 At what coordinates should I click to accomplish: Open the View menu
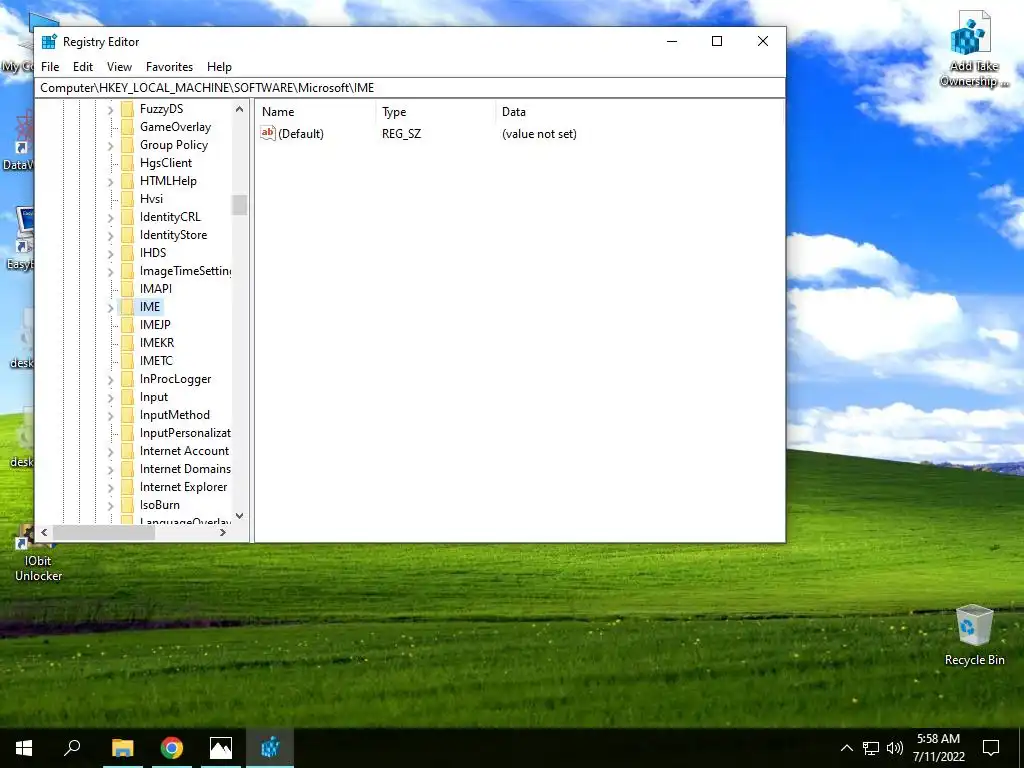click(120, 67)
